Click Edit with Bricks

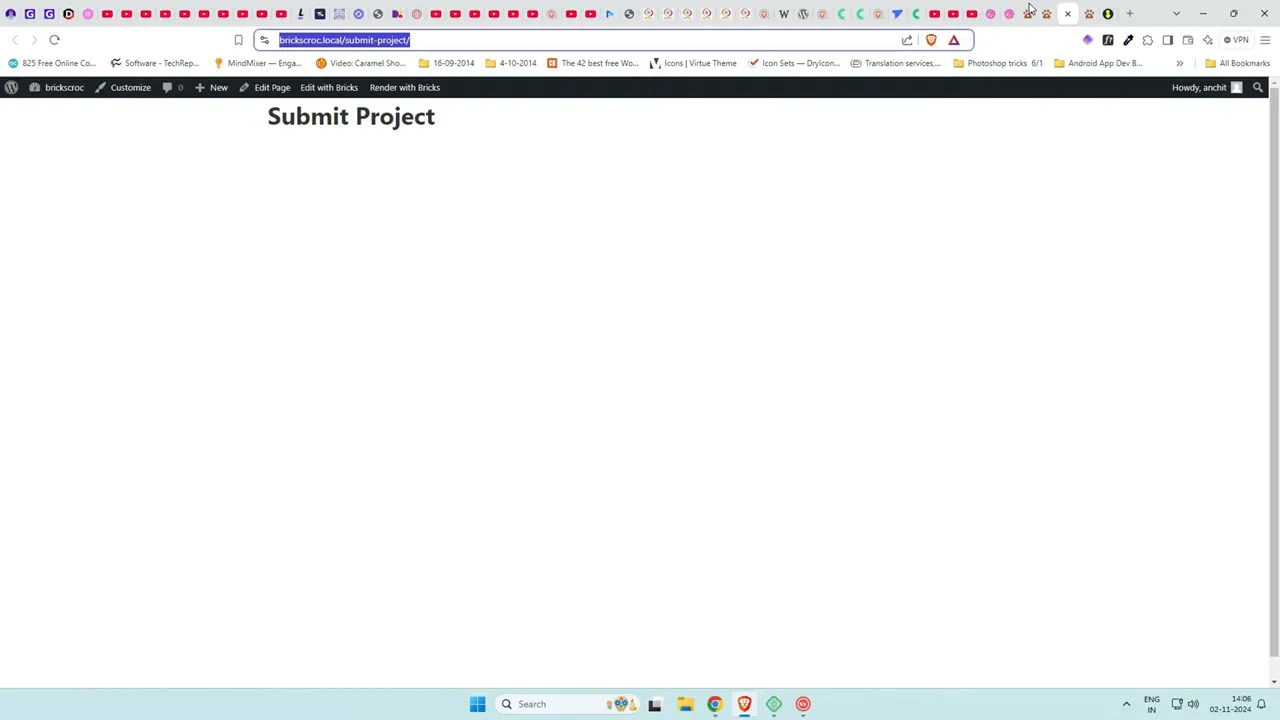pyautogui.click(x=329, y=87)
